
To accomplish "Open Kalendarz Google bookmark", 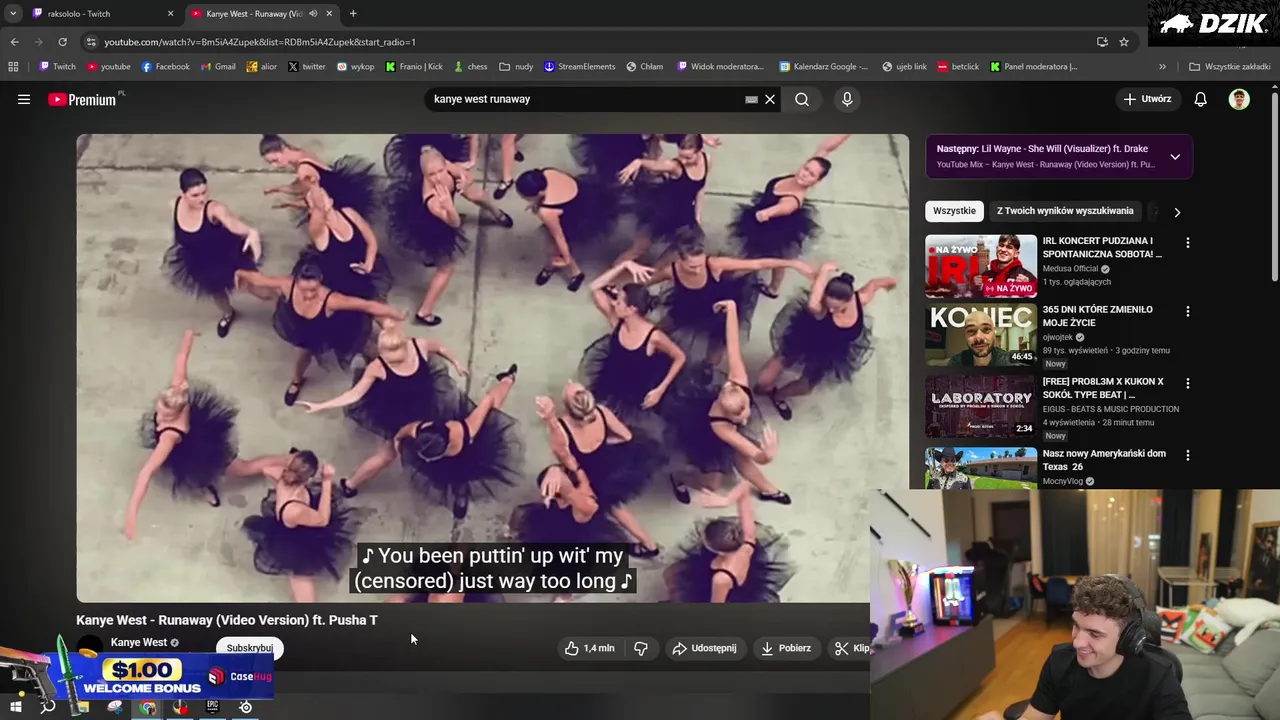I will pos(824,67).
